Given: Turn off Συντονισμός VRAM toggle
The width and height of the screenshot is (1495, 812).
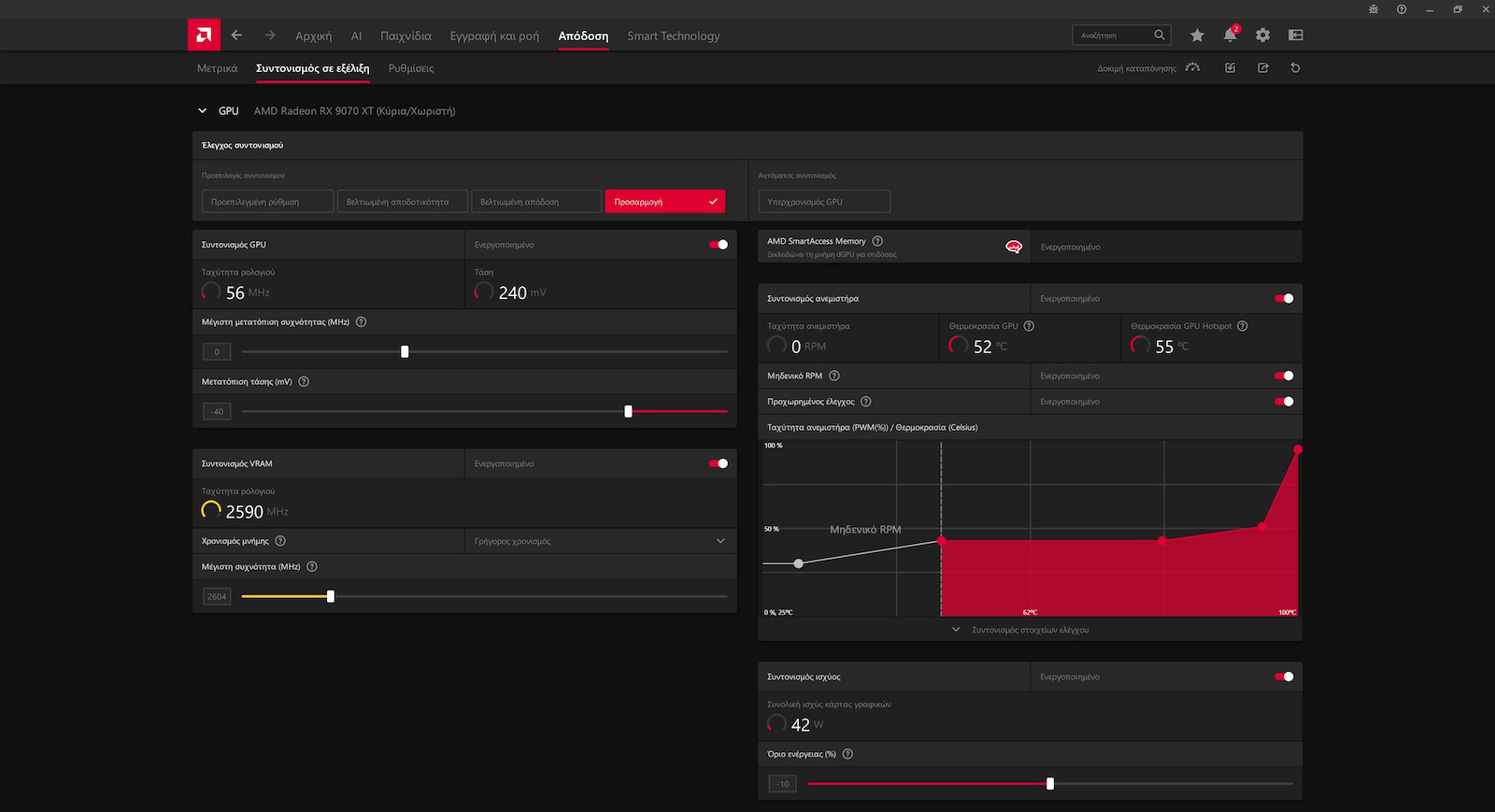Looking at the screenshot, I should pos(719,463).
